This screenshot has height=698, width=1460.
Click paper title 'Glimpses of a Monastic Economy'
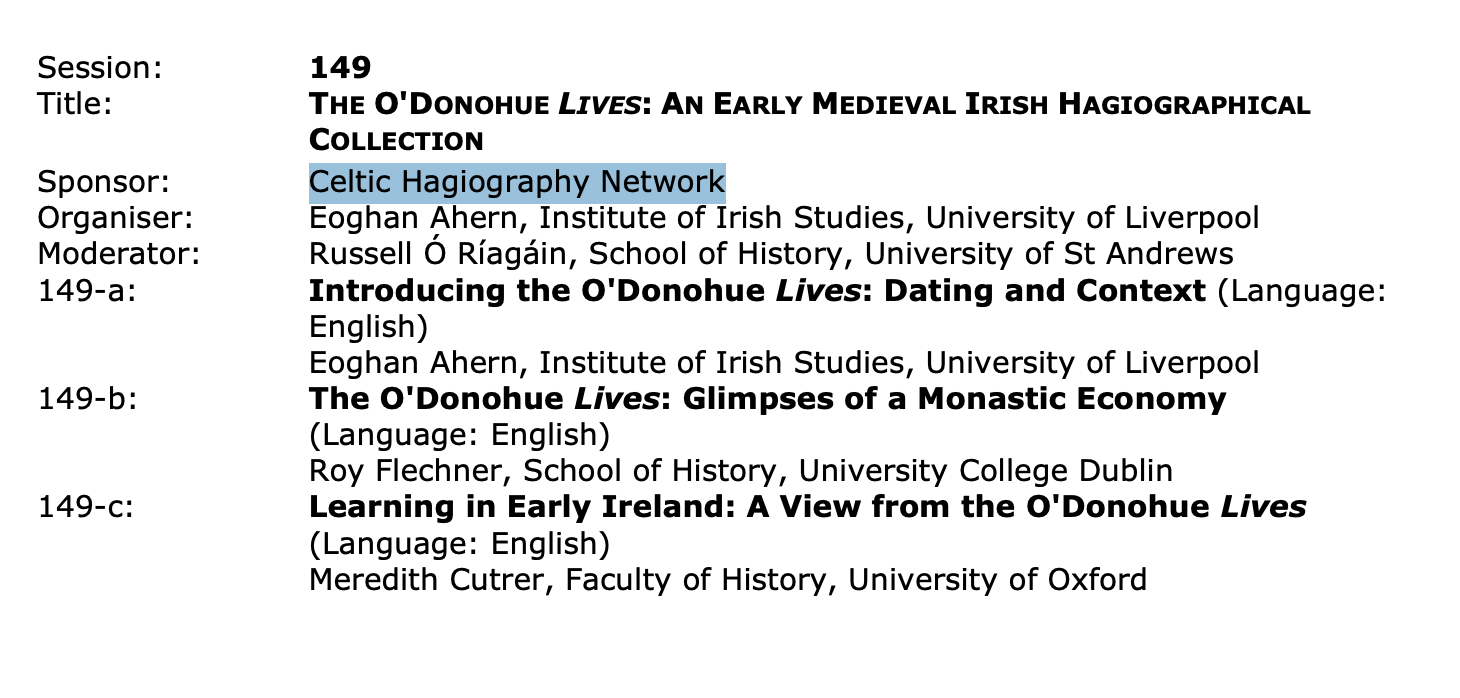(766, 399)
